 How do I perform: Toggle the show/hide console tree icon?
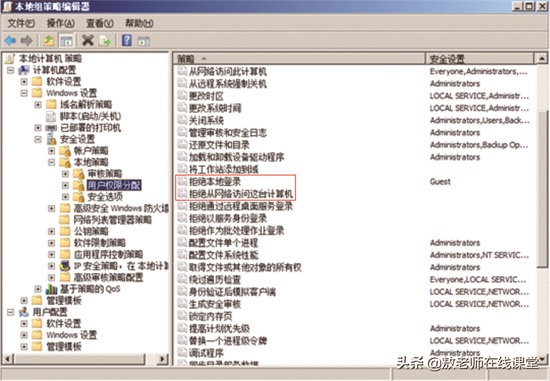click(x=66, y=41)
